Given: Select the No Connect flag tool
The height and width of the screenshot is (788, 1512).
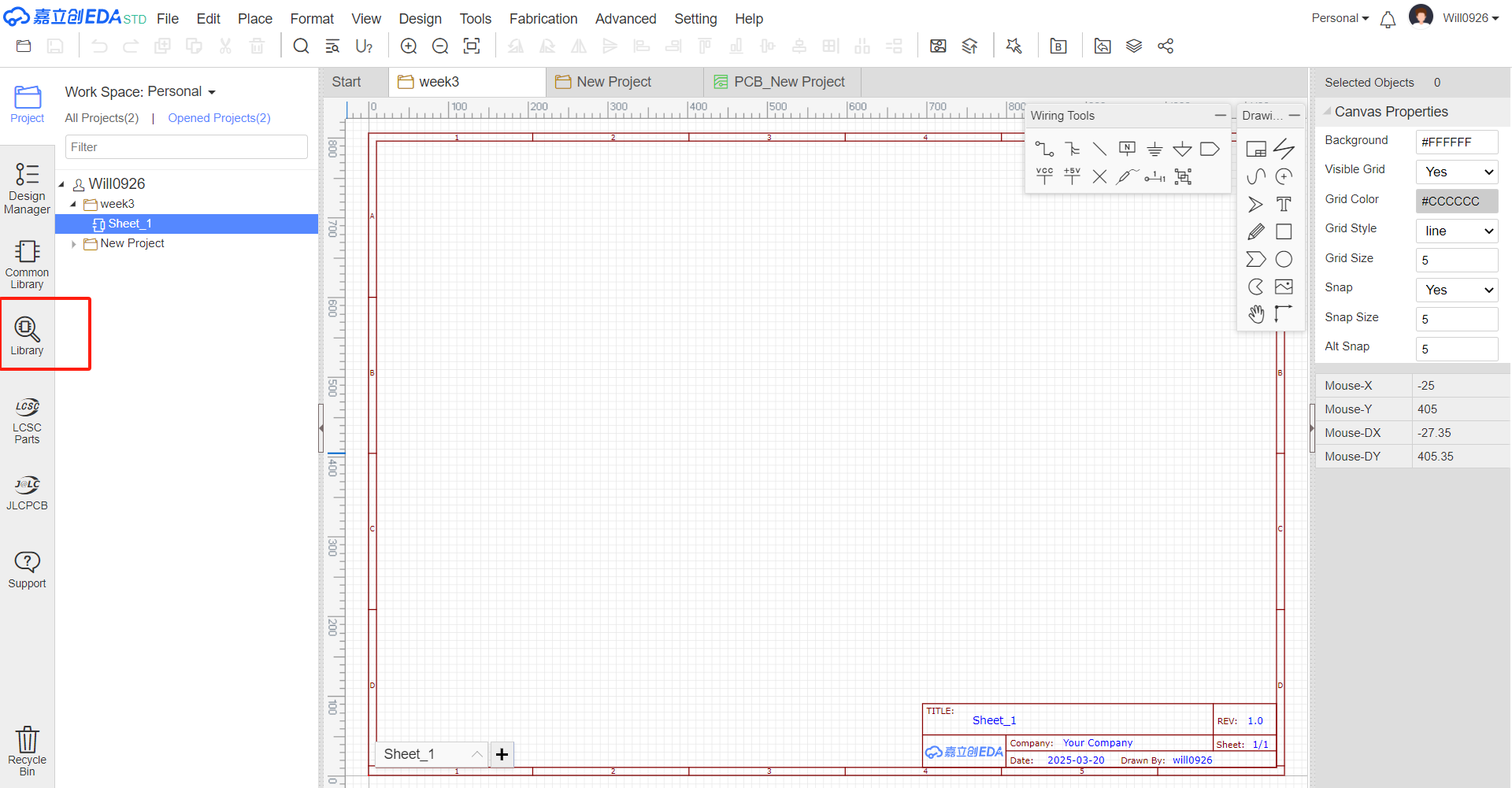Looking at the screenshot, I should [1099, 176].
